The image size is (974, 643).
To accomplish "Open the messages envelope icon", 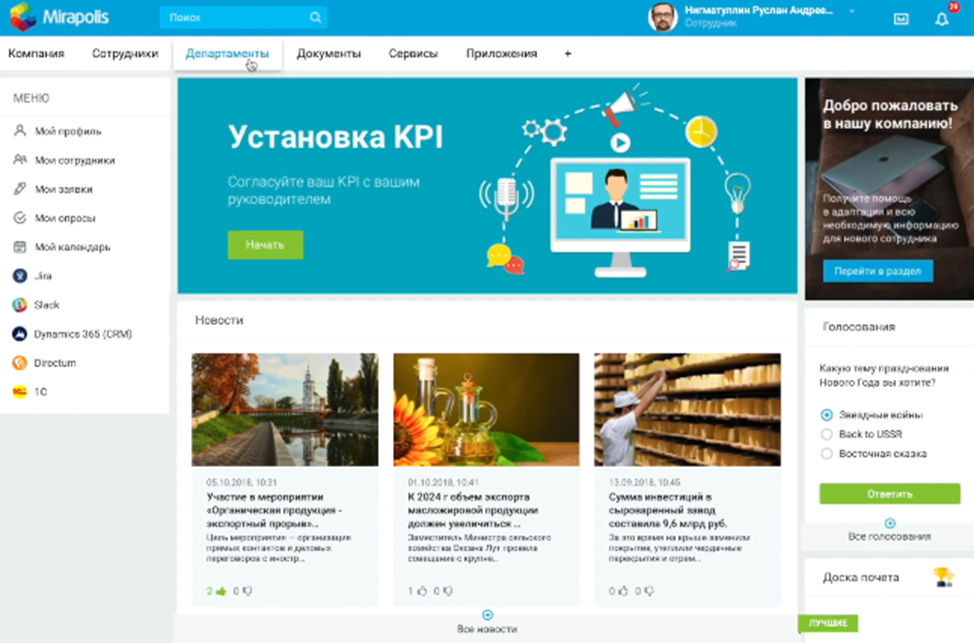I will click(x=901, y=19).
